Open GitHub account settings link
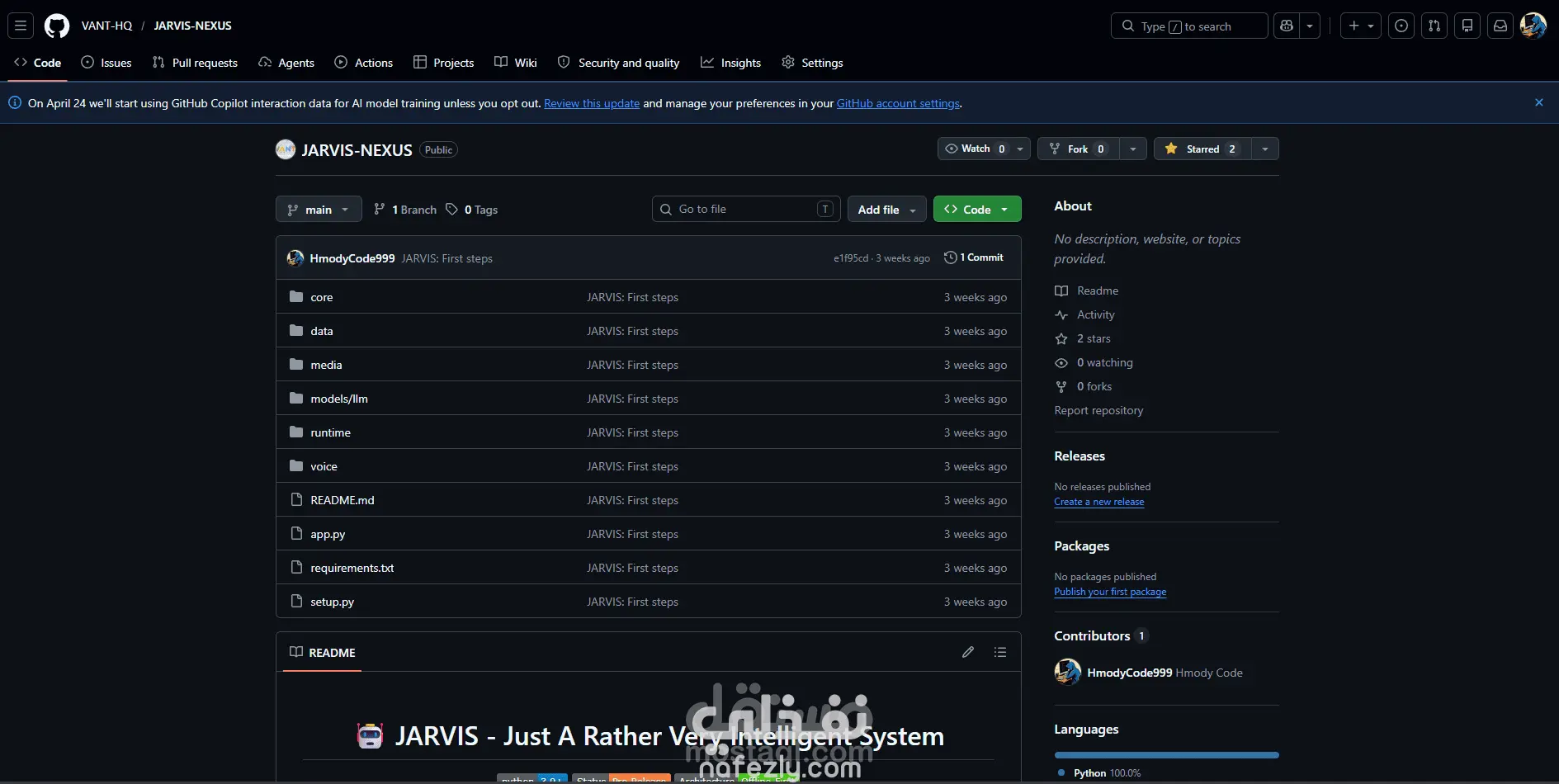This screenshot has height=784, width=1559. point(898,103)
